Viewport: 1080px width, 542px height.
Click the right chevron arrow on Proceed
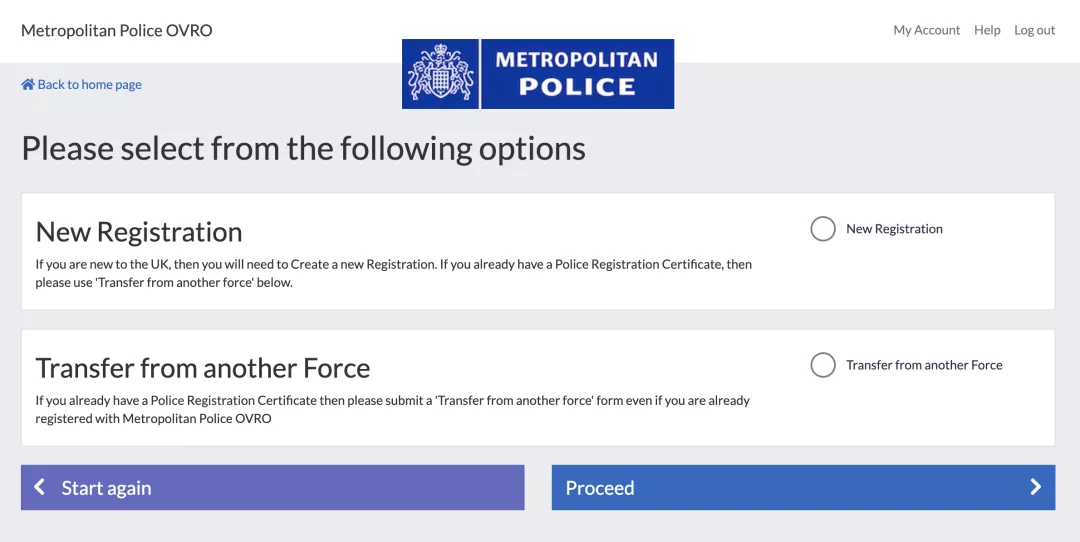coord(1035,488)
